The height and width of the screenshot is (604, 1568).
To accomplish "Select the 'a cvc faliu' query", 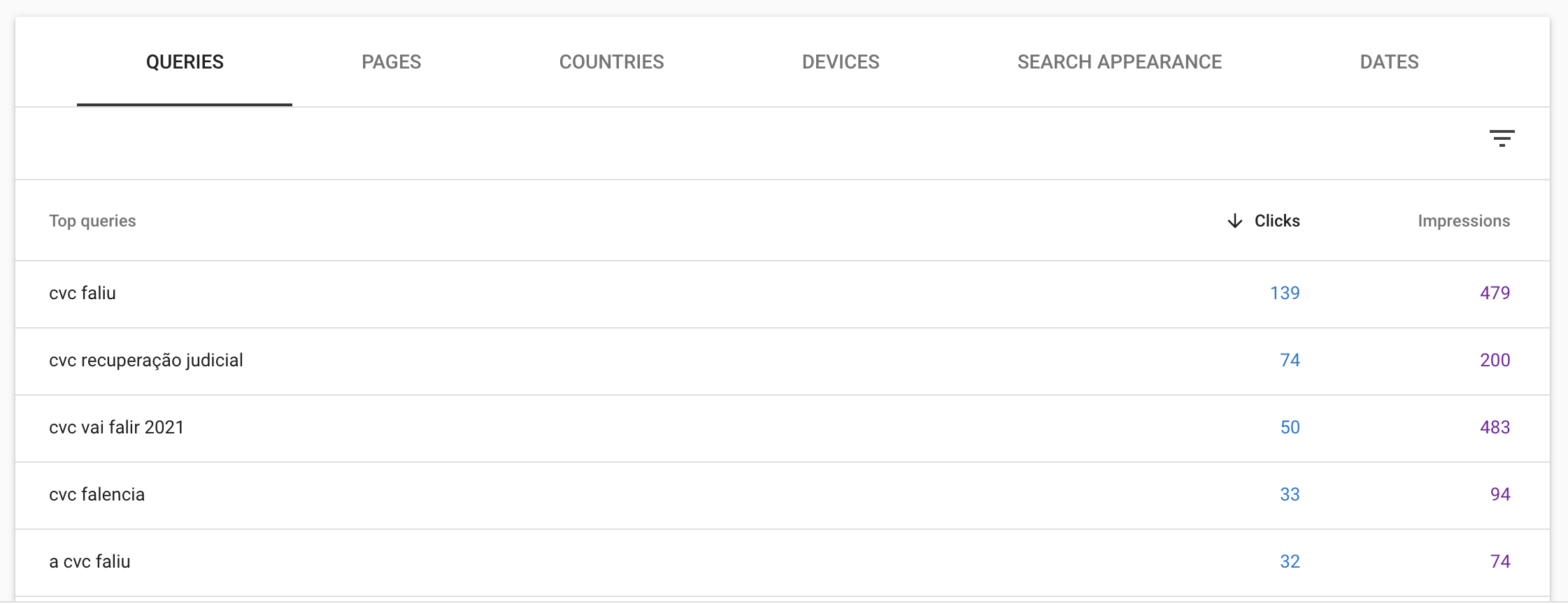I will pyautogui.click(x=90, y=561).
